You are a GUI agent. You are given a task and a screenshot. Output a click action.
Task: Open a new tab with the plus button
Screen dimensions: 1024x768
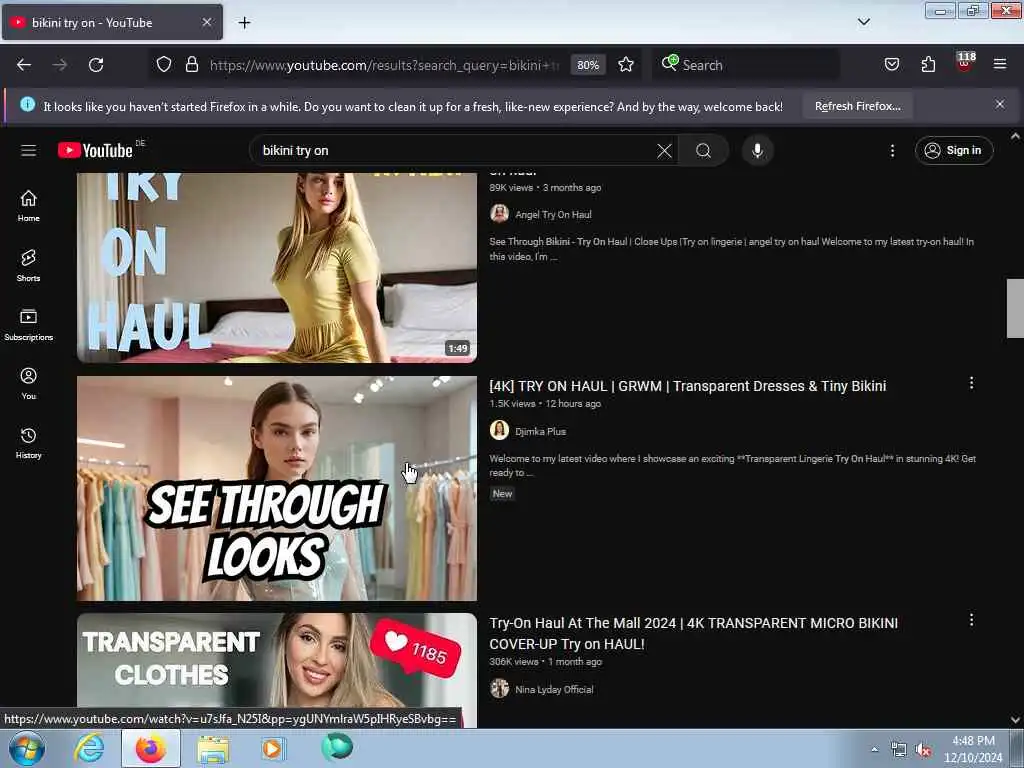[x=244, y=23]
